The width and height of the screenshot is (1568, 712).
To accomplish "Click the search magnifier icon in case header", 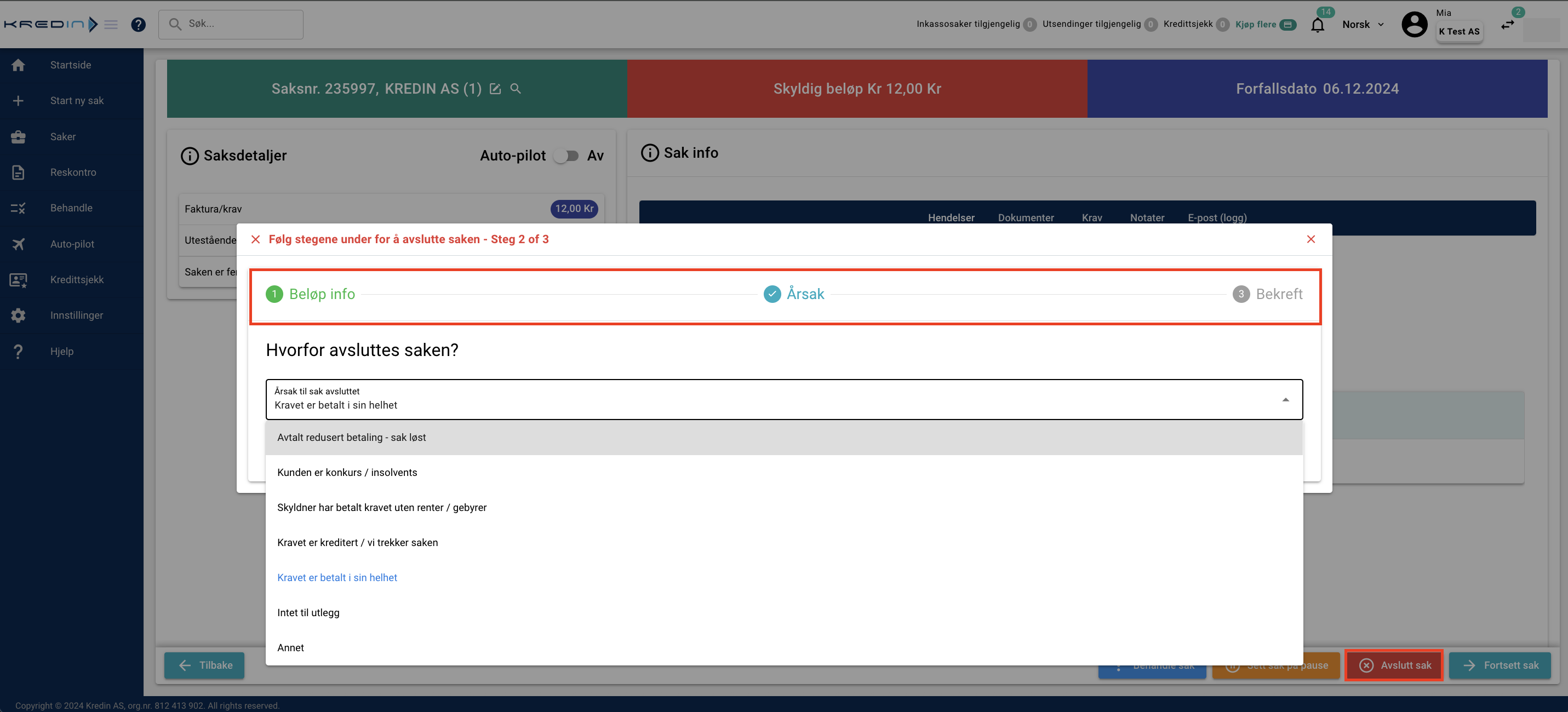I will pos(516,89).
